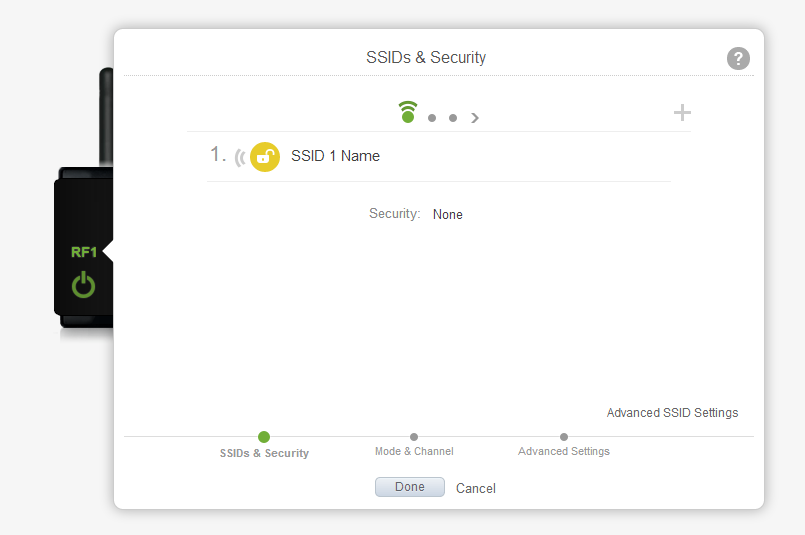
Task: Select the SSIDs & Security step label
Action: (x=264, y=453)
